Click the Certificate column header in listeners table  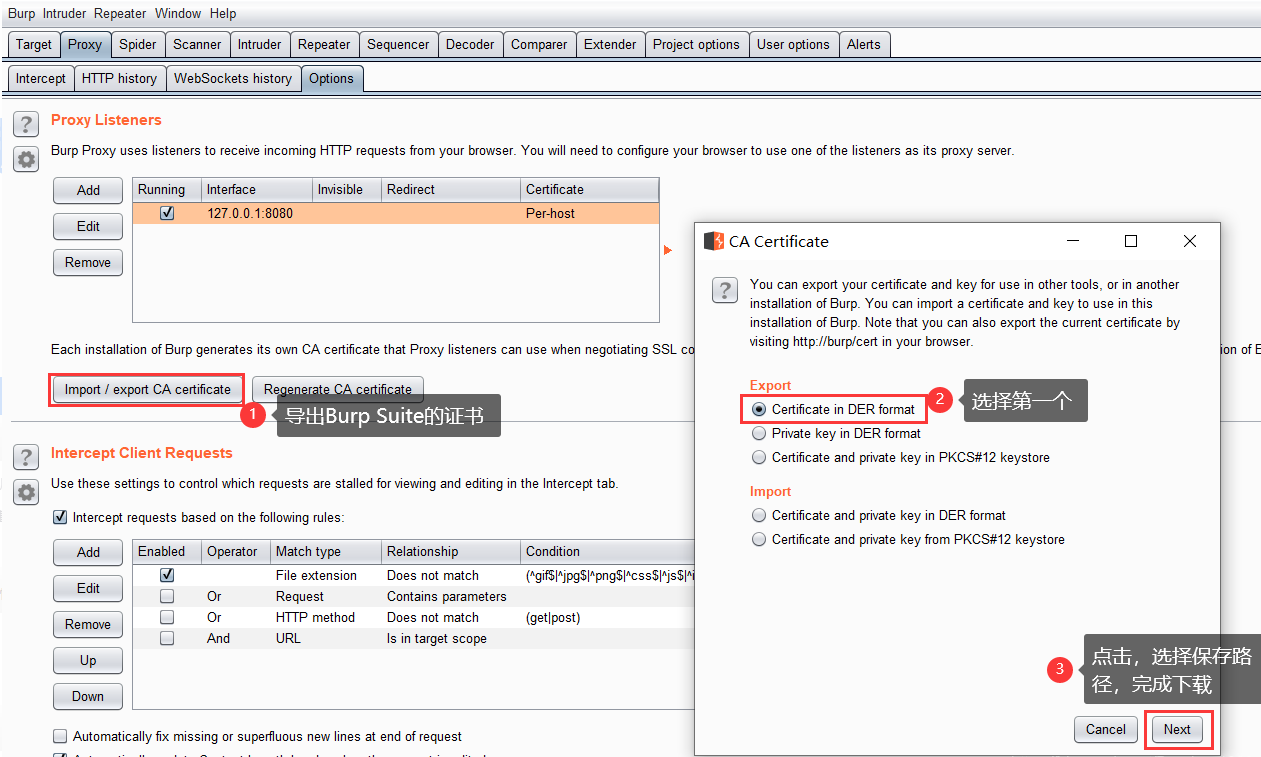[589, 189]
